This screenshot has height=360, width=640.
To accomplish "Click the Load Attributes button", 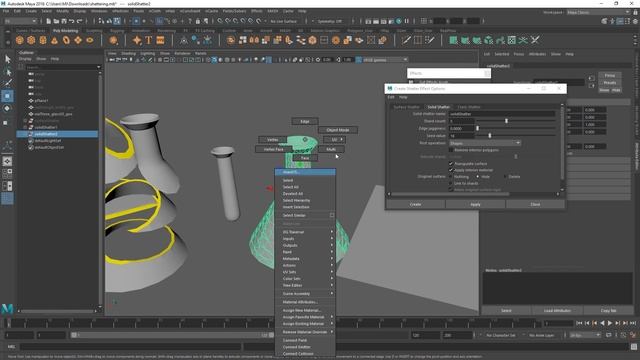I will point(557,311).
